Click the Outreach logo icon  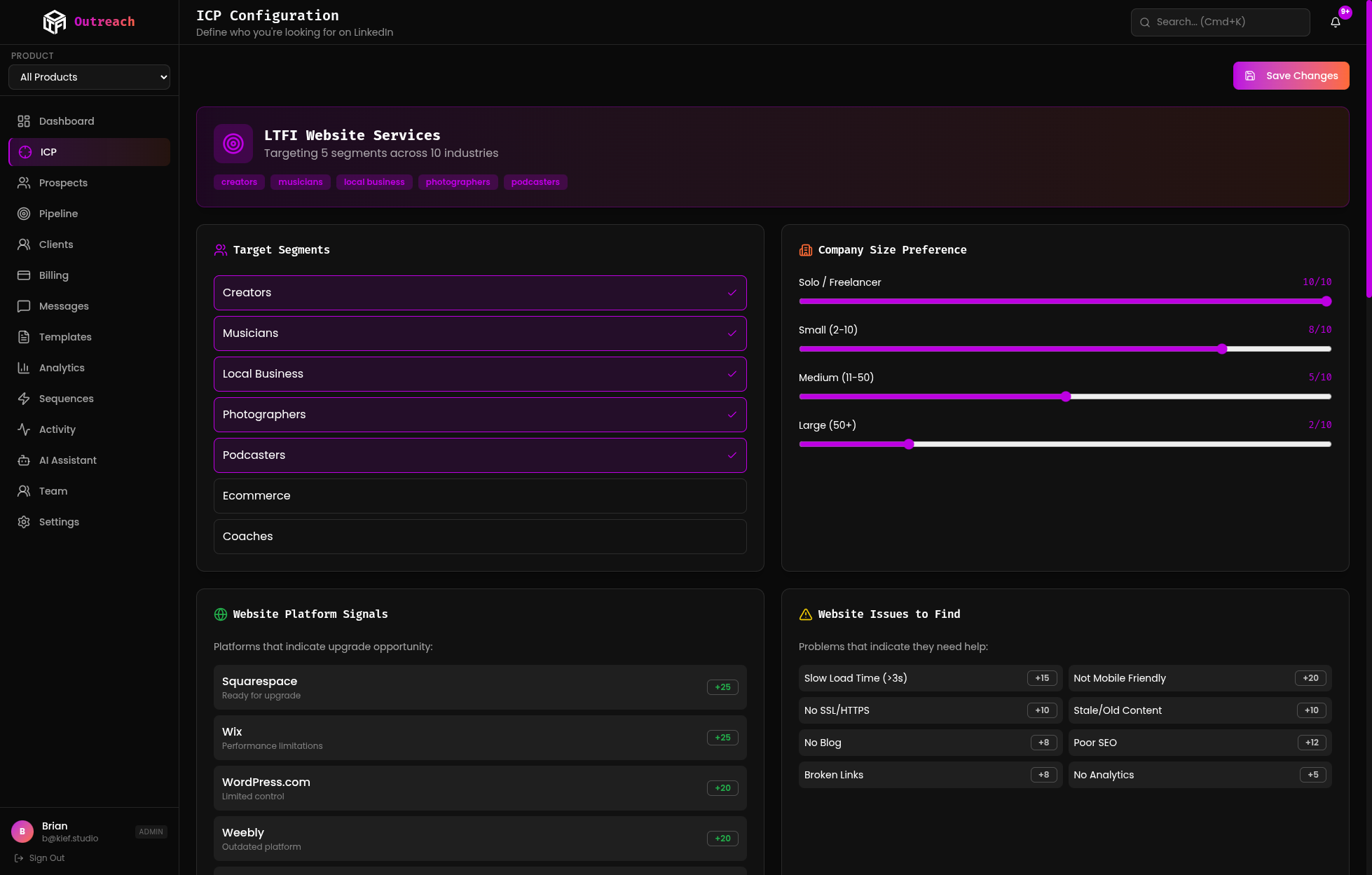tap(54, 22)
